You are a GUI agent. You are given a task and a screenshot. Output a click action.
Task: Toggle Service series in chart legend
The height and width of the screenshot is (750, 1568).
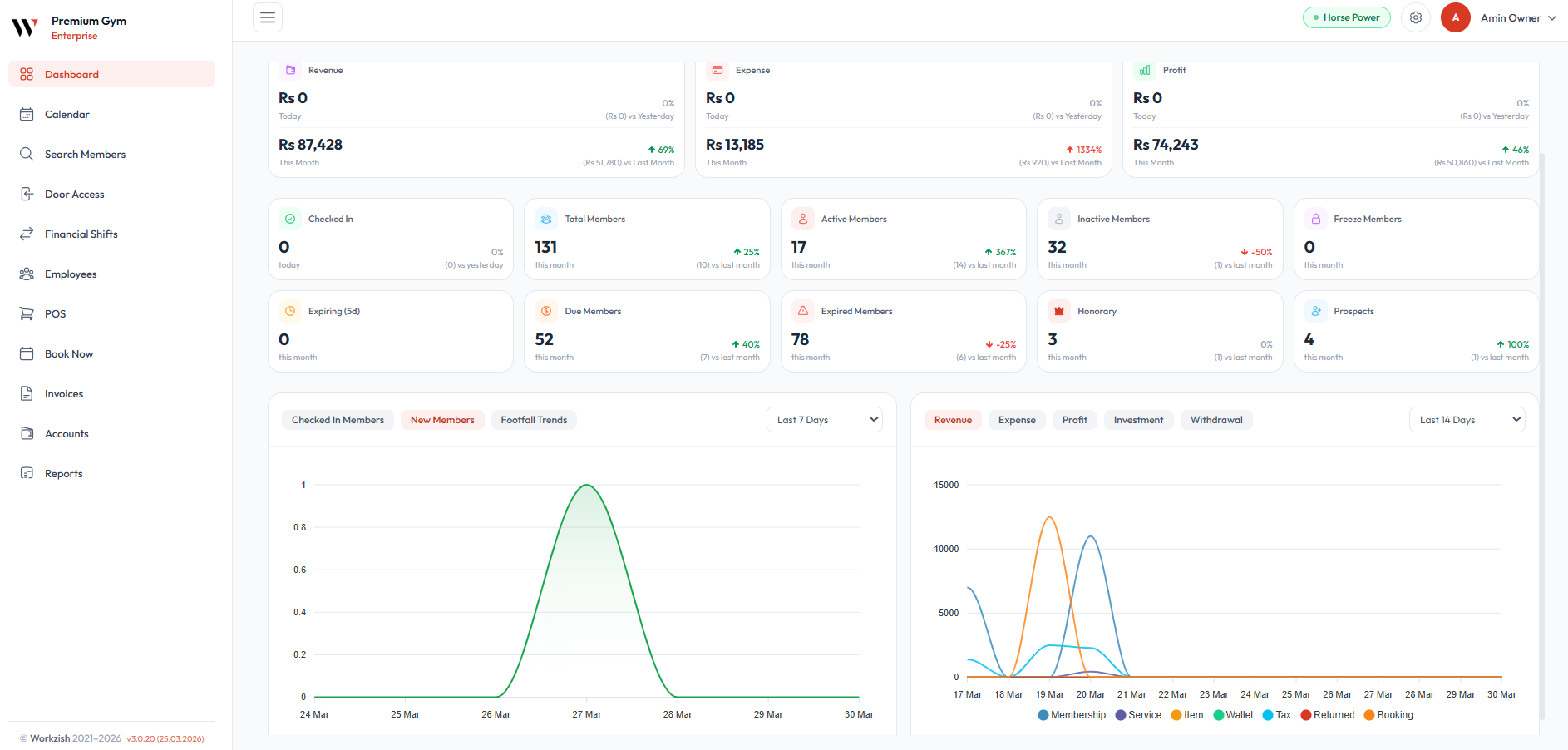tap(1138, 715)
